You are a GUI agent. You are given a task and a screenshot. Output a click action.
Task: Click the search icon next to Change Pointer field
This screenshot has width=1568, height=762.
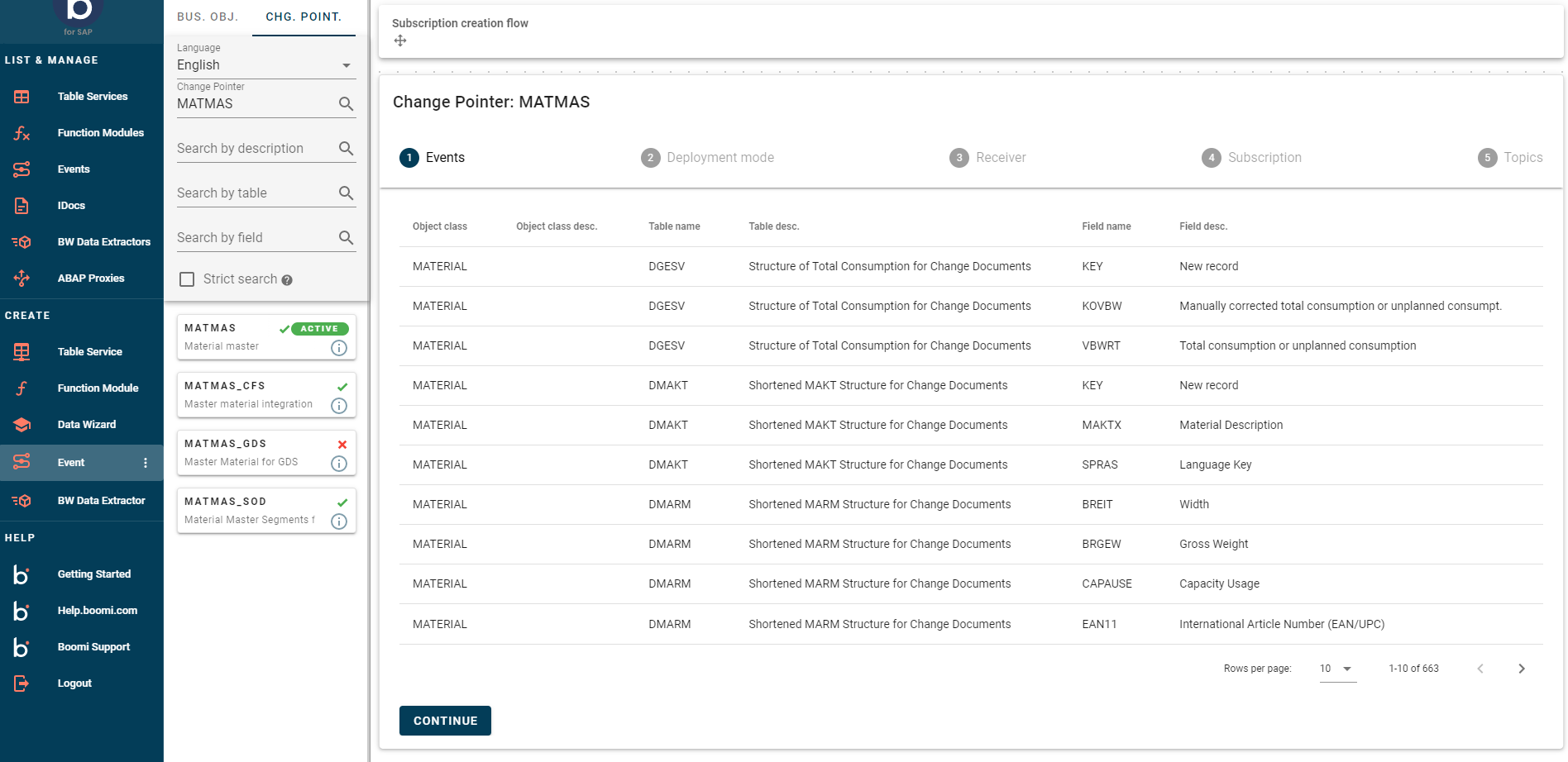pos(346,104)
